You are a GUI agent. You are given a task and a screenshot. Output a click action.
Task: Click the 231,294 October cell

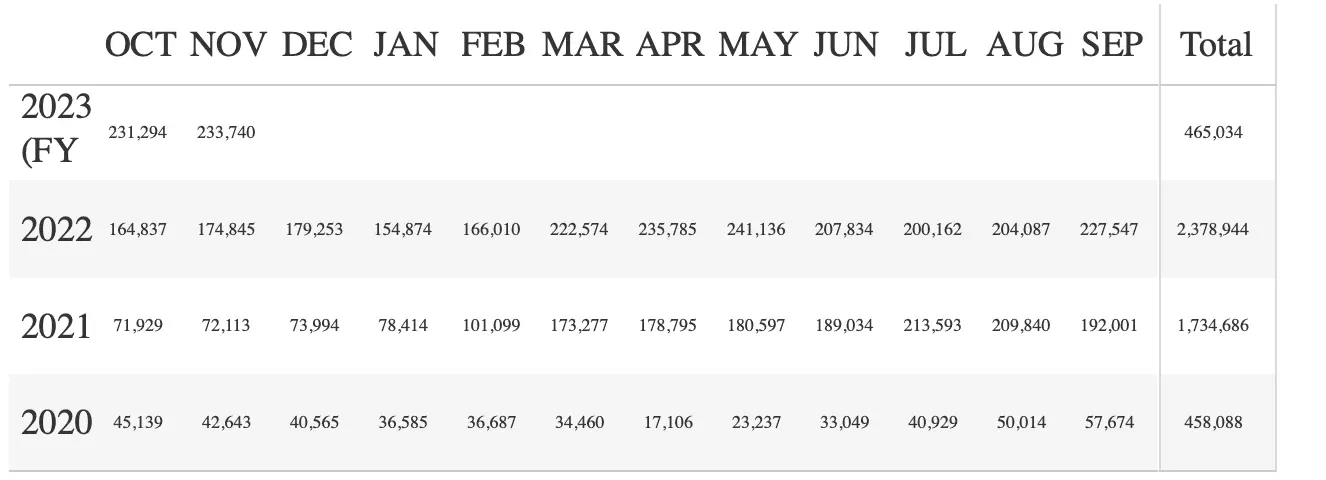tap(138, 132)
